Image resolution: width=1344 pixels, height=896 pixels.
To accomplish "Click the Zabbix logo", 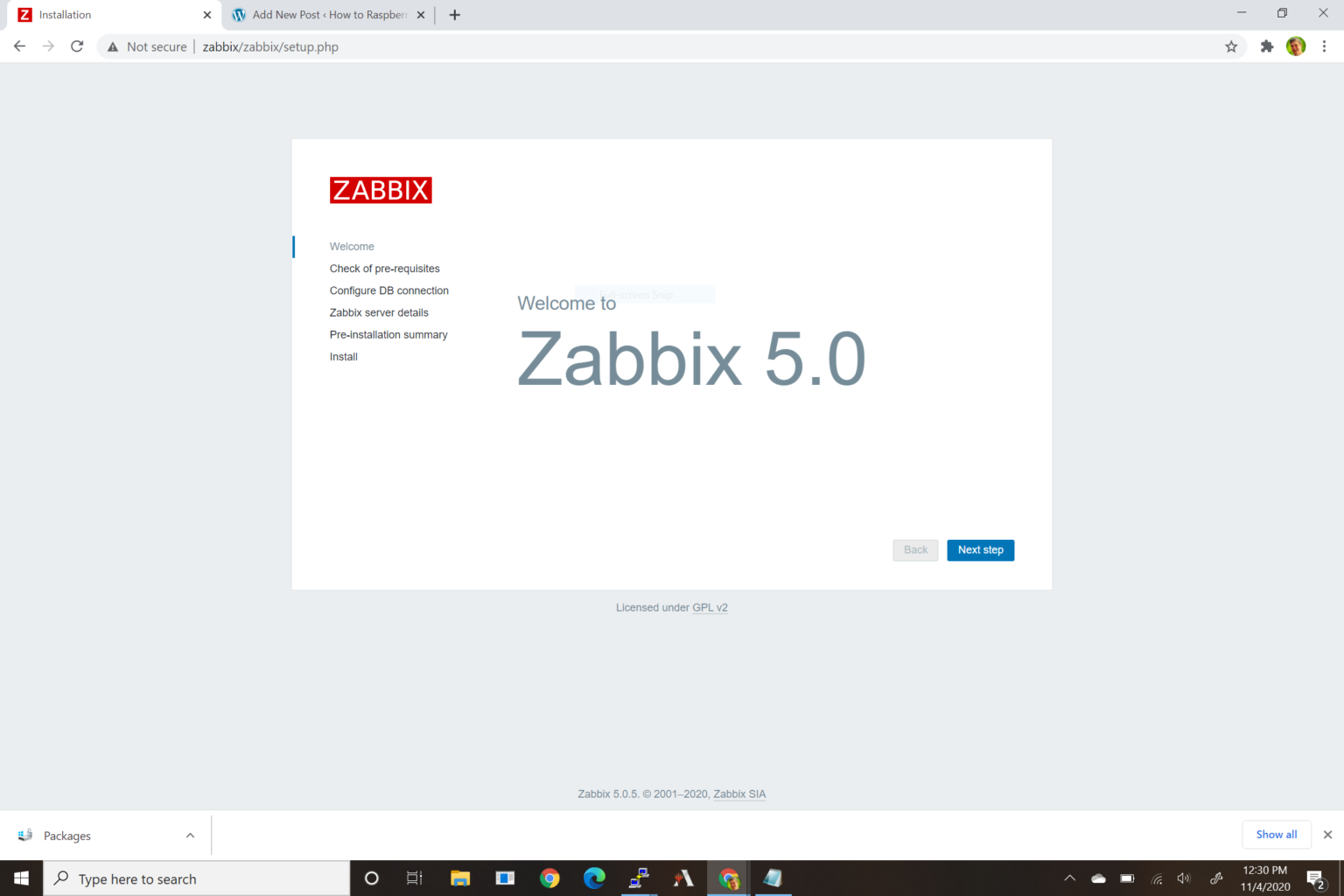I will pos(380,190).
